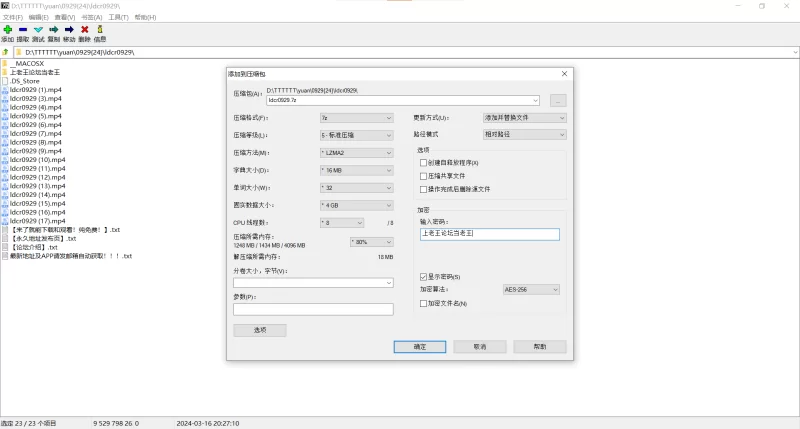Viewport: 800px width, 429px height.
Task: Click the red Delete (删除) icon
Action: 84,30
